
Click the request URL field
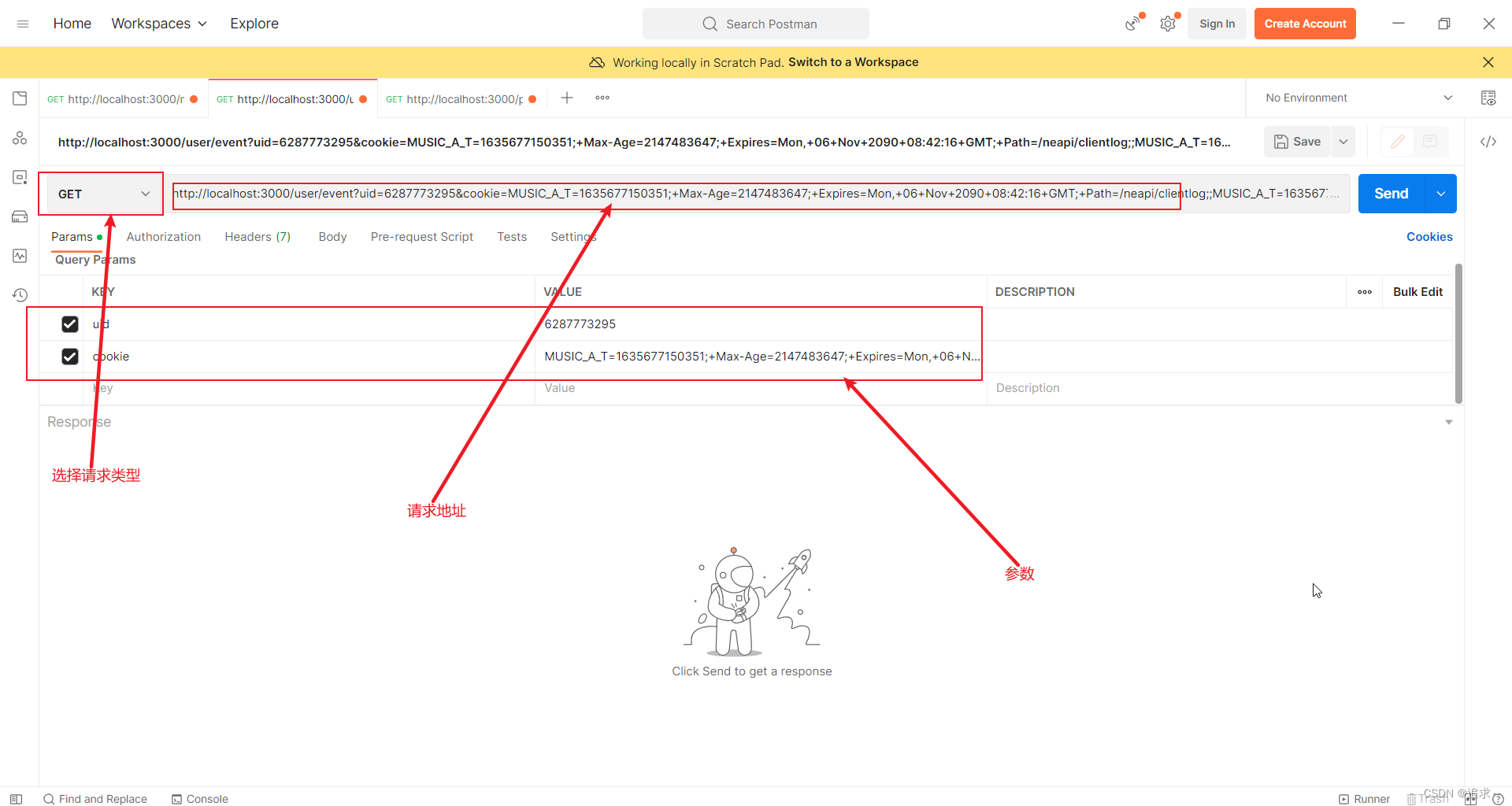coord(758,194)
